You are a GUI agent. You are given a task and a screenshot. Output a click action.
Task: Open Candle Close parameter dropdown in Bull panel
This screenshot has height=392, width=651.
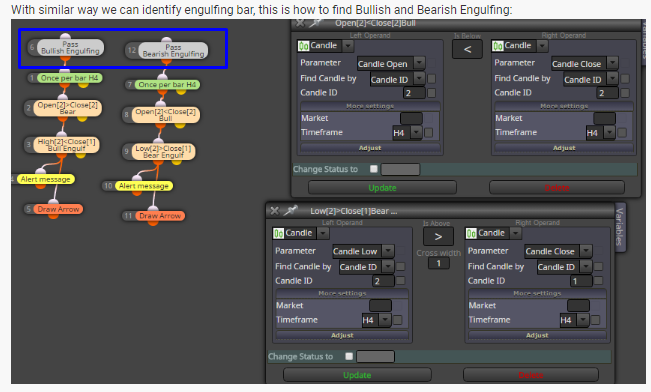[x=612, y=63]
